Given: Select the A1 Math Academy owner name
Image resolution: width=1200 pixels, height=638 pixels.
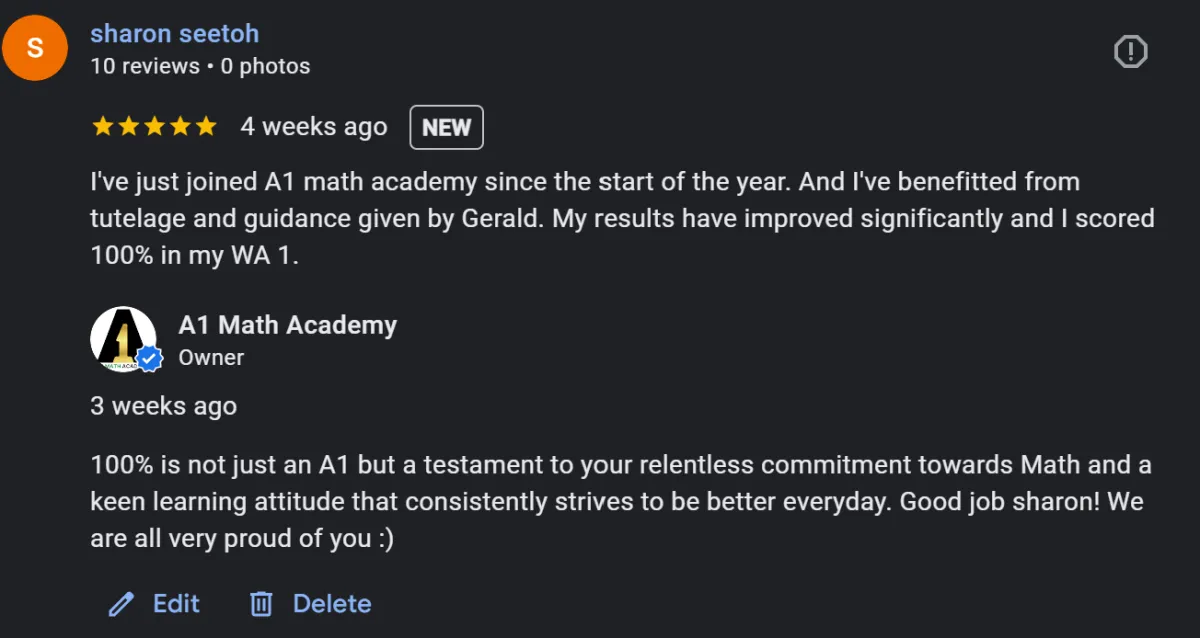Looking at the screenshot, I should pyautogui.click(x=287, y=325).
